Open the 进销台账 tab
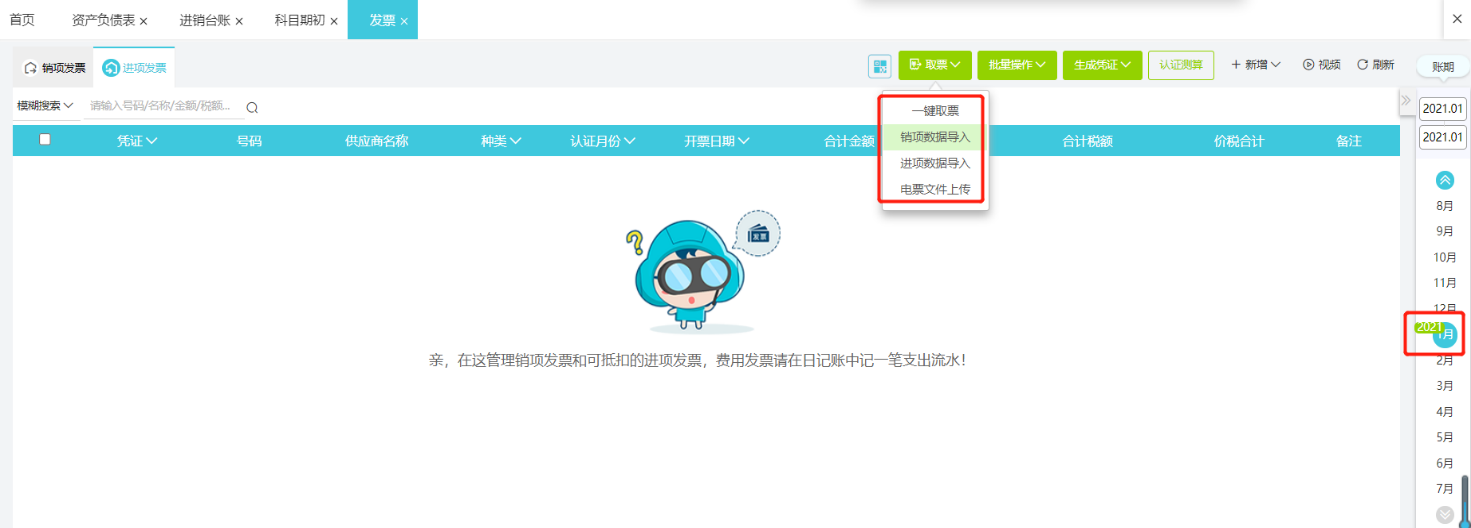 (203, 20)
